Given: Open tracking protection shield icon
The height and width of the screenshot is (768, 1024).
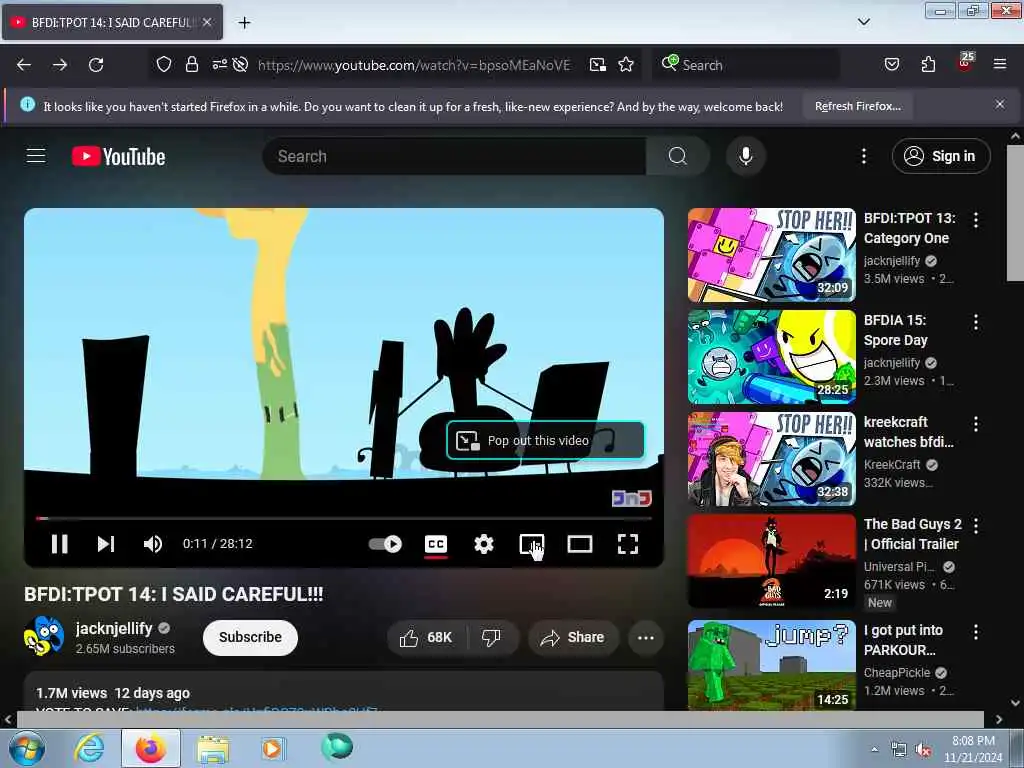Looking at the screenshot, I should pos(164,64).
